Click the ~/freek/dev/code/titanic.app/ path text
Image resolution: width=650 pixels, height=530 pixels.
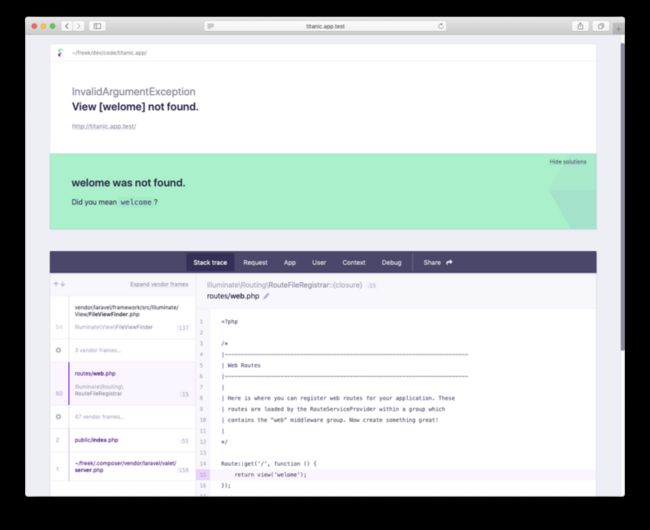click(x=109, y=53)
